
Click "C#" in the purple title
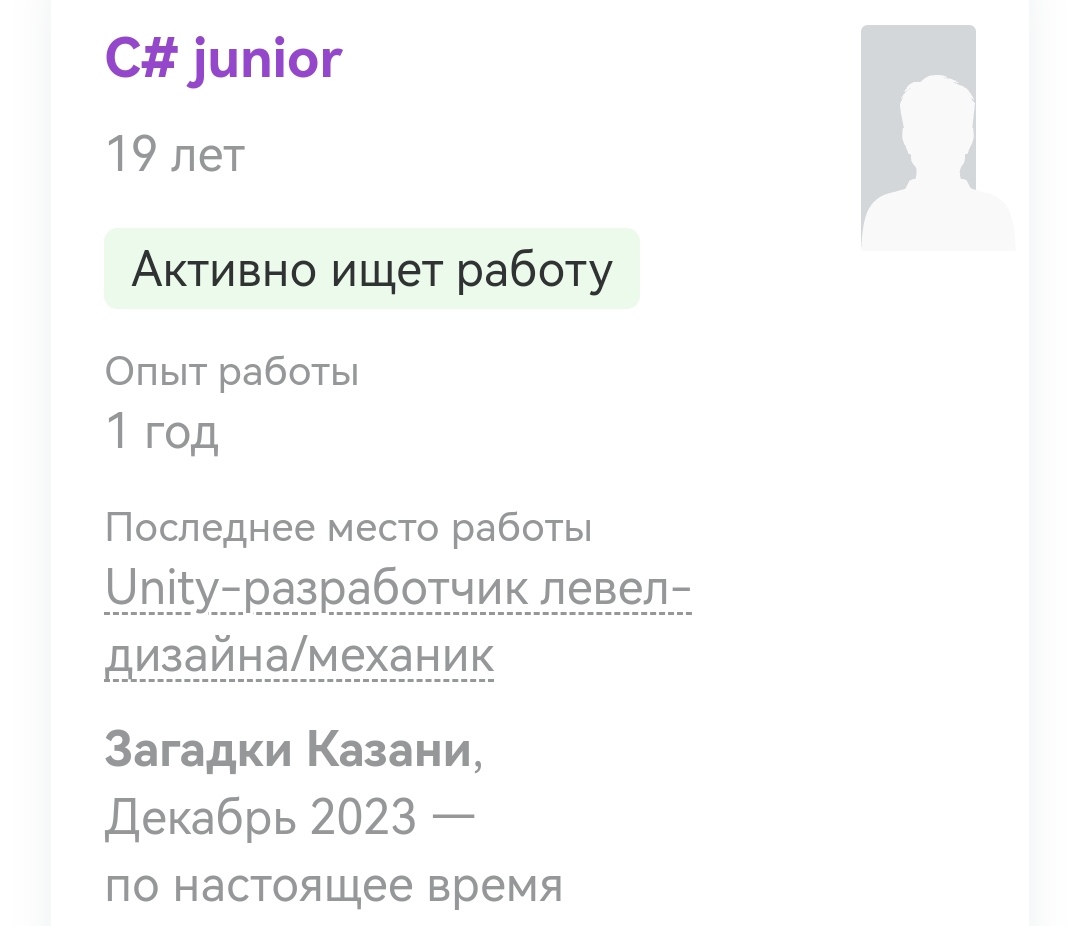(x=139, y=60)
